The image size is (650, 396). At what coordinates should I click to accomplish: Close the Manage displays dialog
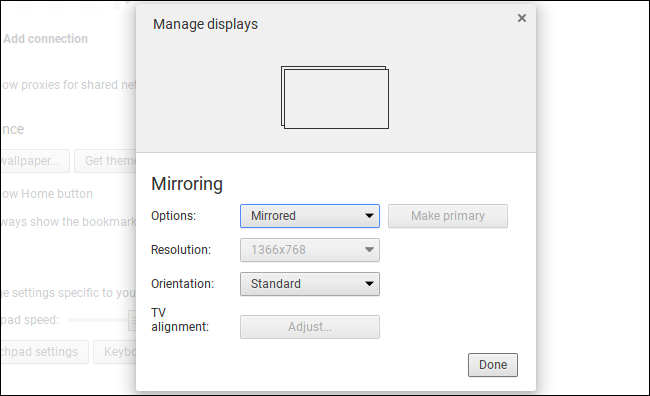click(x=521, y=18)
